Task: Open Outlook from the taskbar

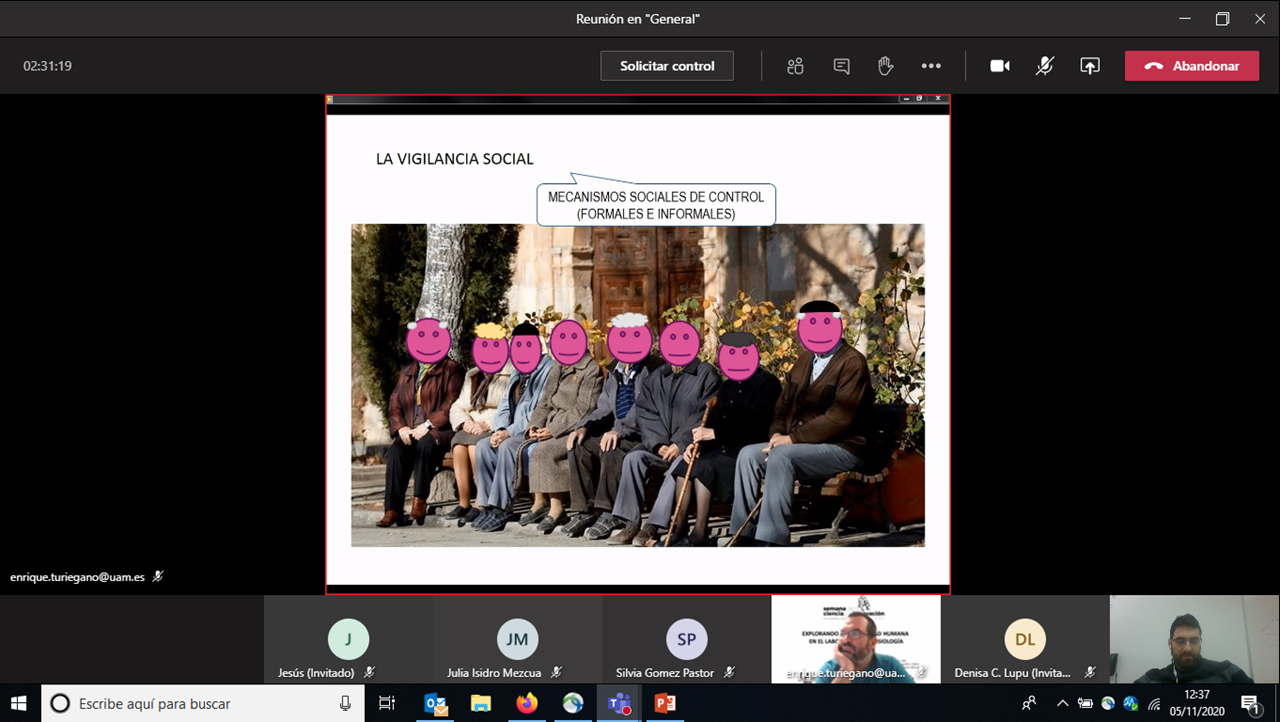Action: coord(436,704)
